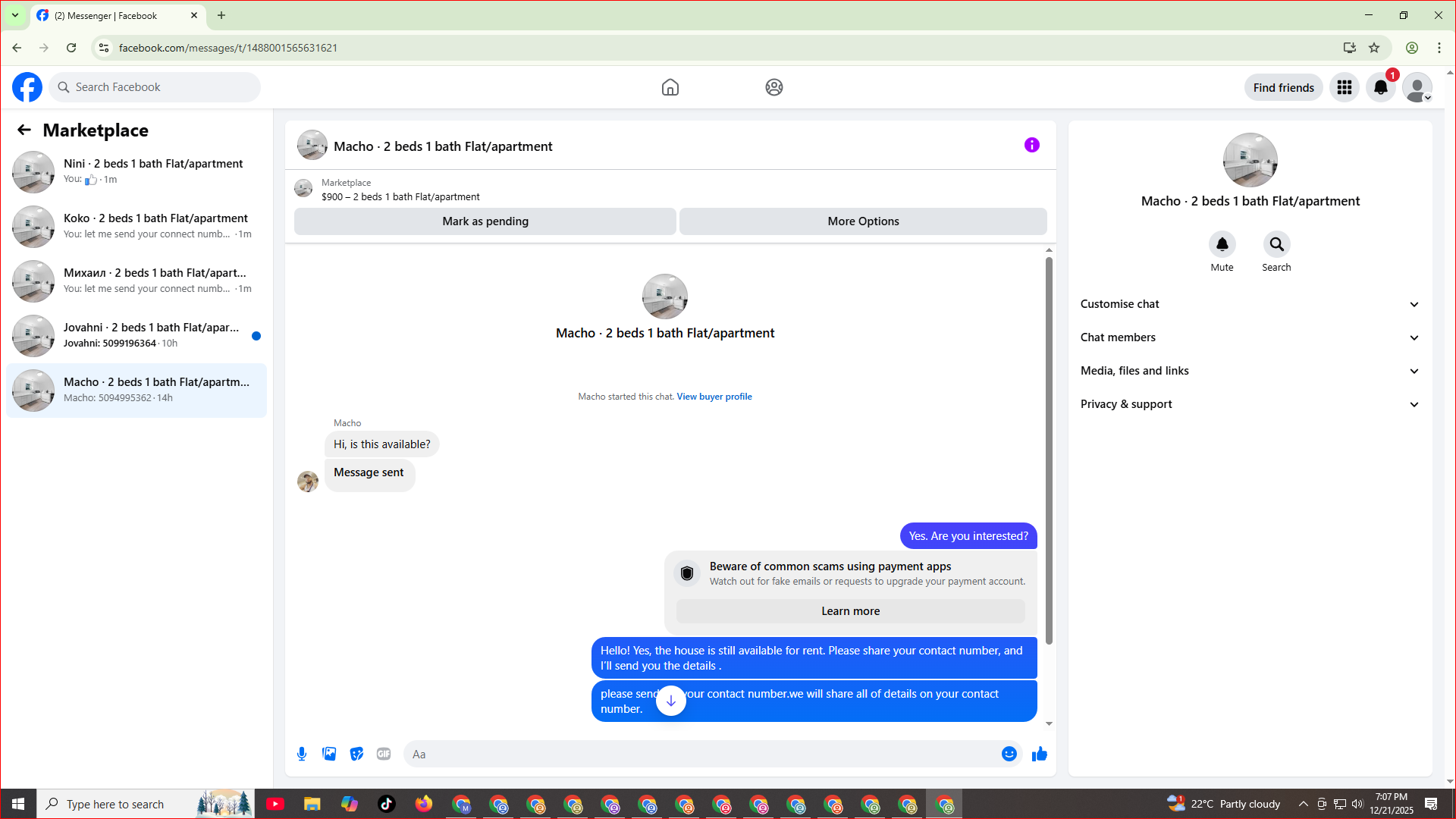Expand the Chat members section
Screen dimensions: 1456x819
tap(1250, 337)
